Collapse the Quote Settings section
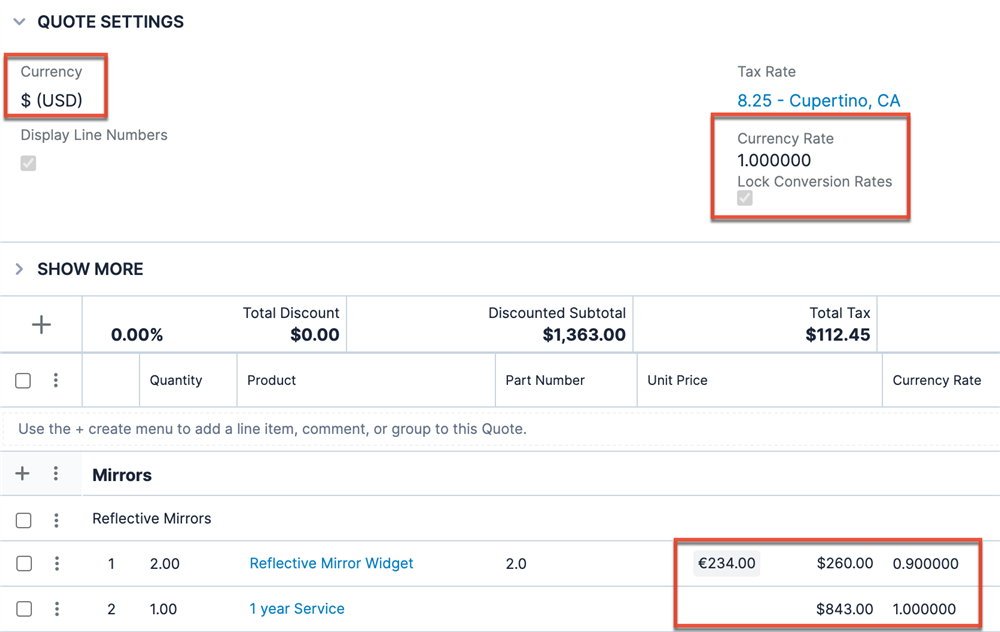The width and height of the screenshot is (1000, 632). tap(19, 22)
